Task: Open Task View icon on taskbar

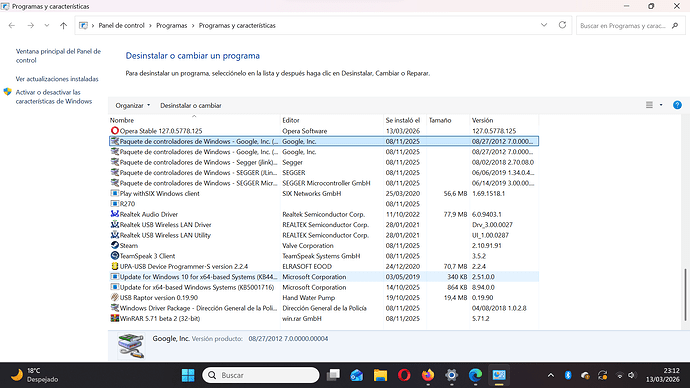Action: 333,375
